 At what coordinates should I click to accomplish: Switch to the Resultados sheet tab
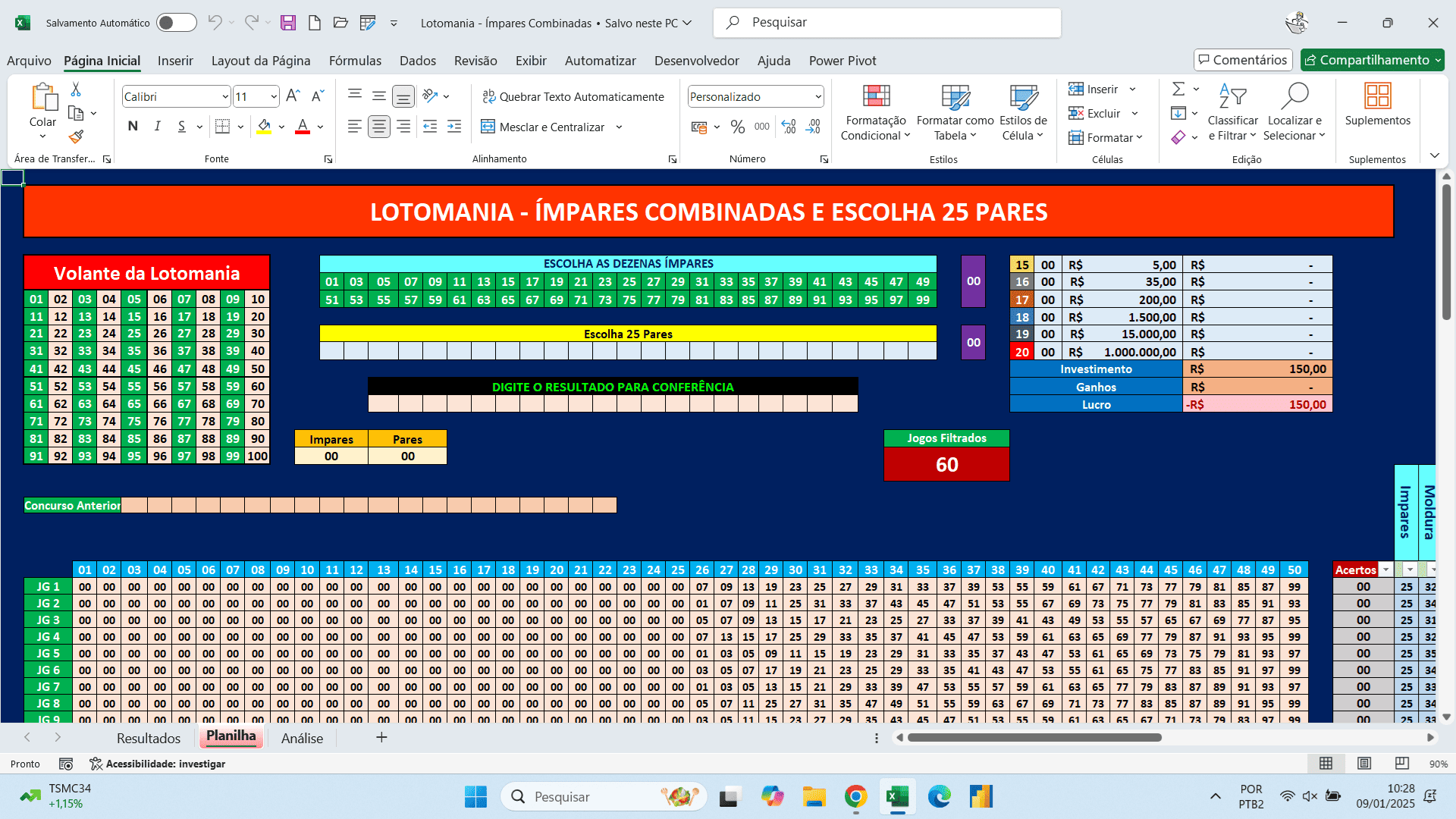point(149,738)
